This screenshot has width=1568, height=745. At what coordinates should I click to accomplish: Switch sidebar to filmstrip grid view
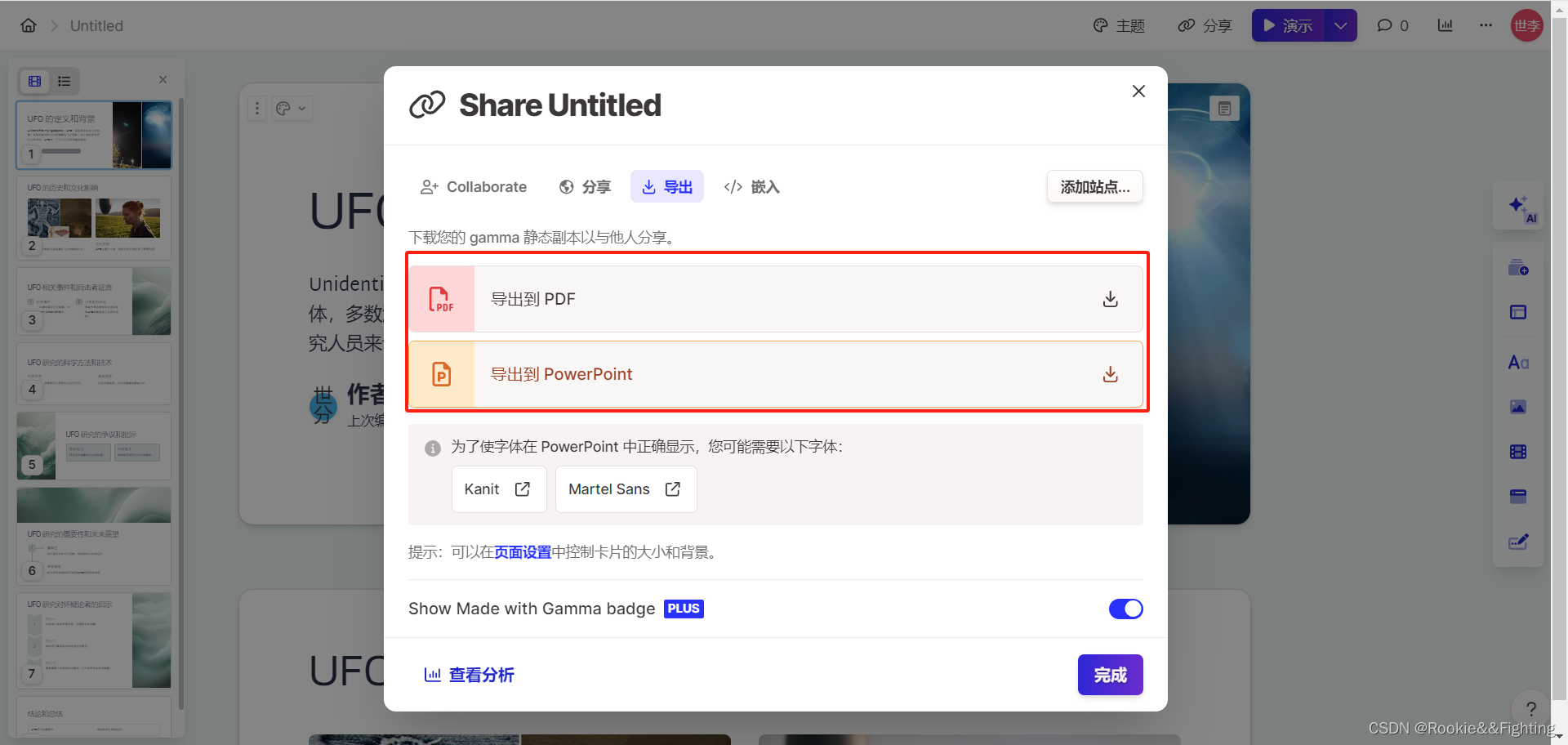coord(35,81)
